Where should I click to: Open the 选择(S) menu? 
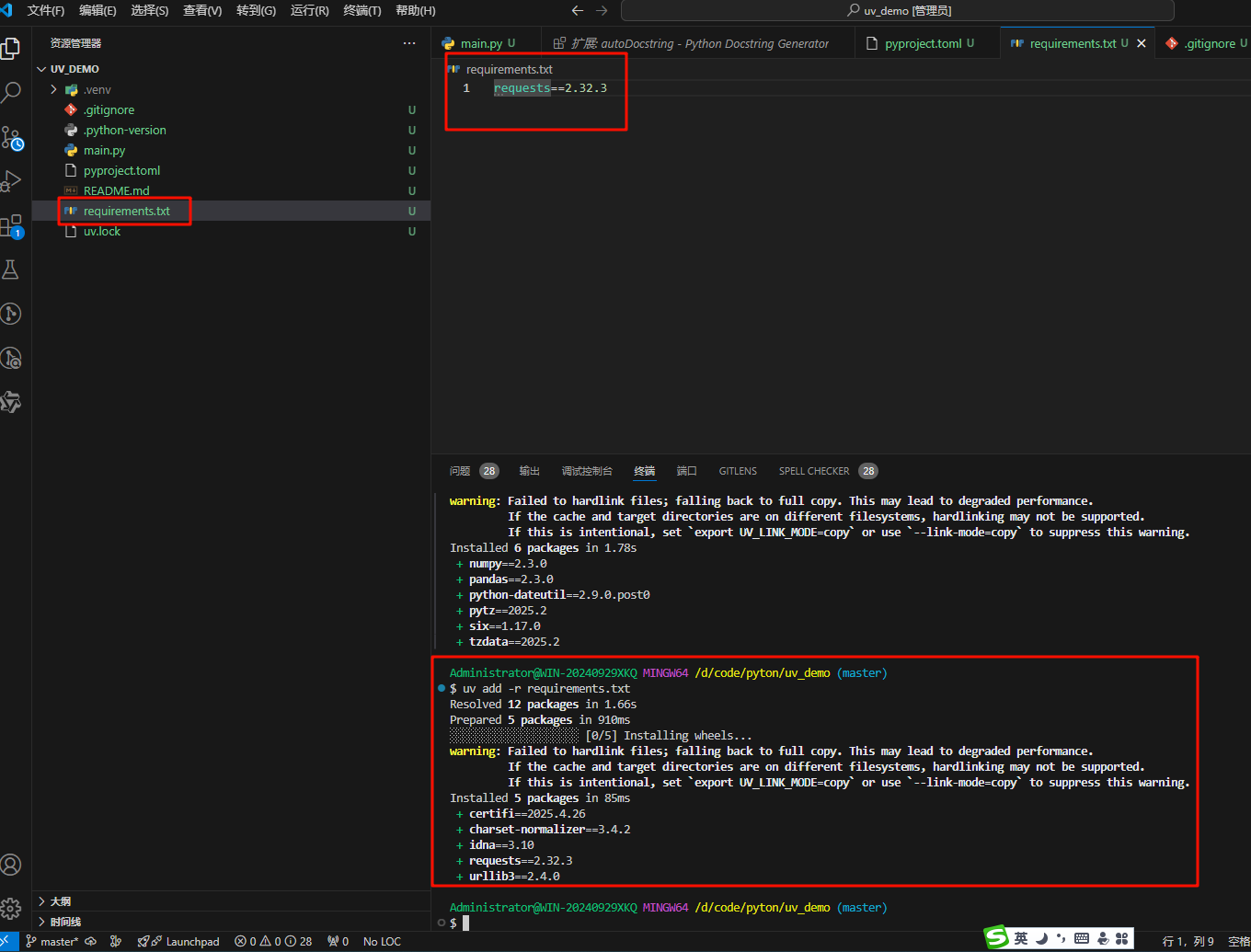150,10
